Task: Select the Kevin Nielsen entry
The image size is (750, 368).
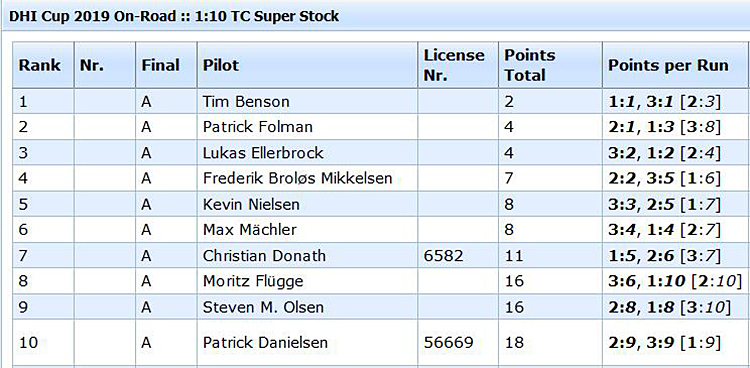Action: click(251, 204)
